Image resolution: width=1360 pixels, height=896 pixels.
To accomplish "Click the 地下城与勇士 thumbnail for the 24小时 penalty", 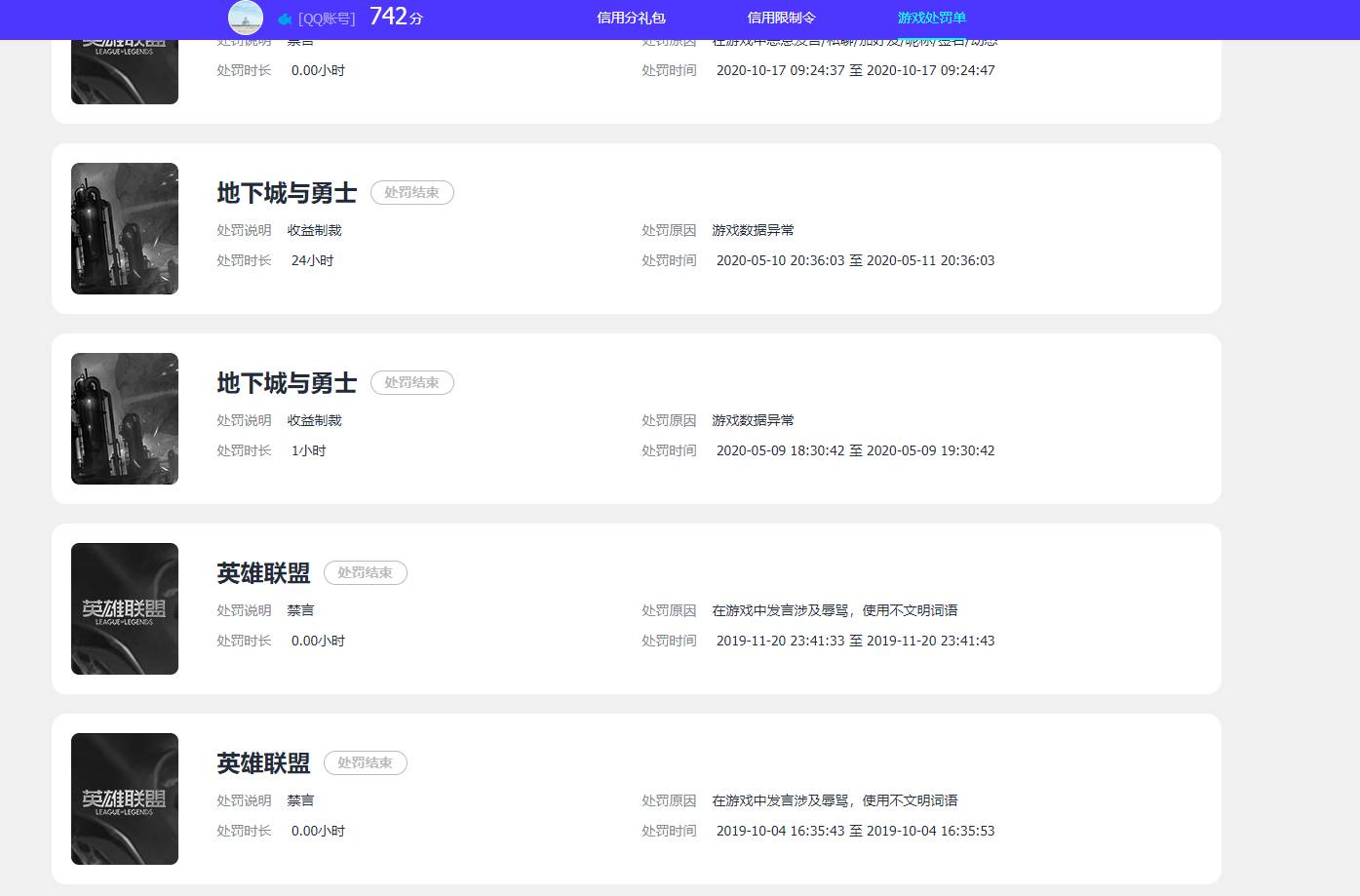I will tap(125, 228).
